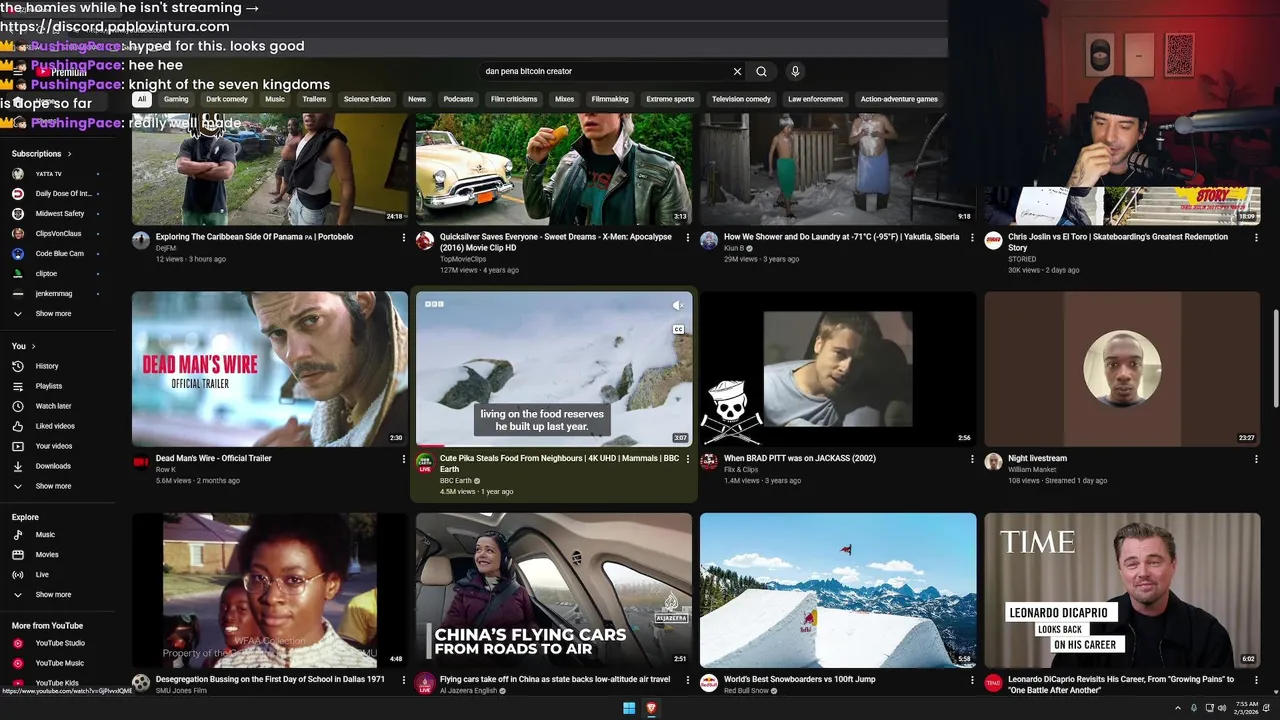Screen dimensions: 1280x720
Task: Open more options for Quicksilver Saves Everyone video
Action: pyautogui.click(x=688, y=238)
